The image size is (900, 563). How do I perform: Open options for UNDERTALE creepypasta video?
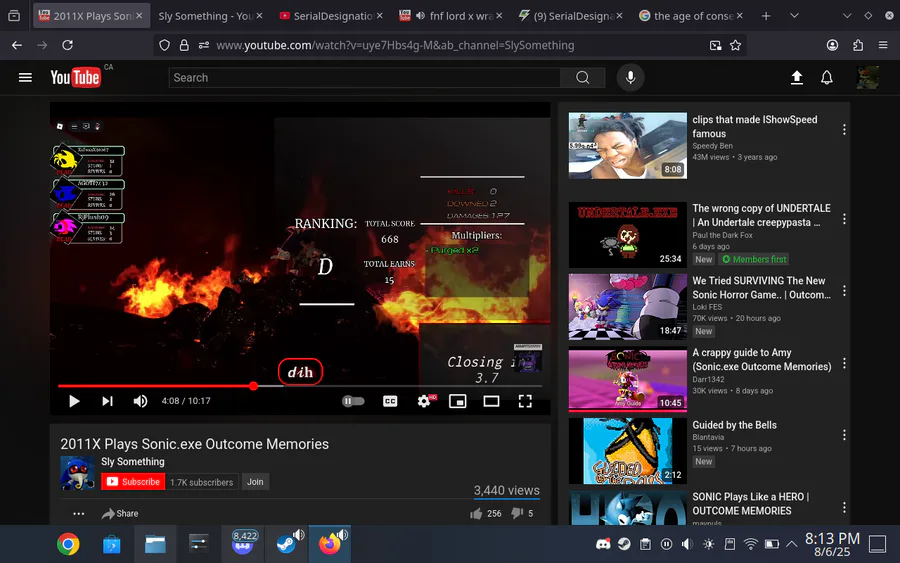point(844,219)
